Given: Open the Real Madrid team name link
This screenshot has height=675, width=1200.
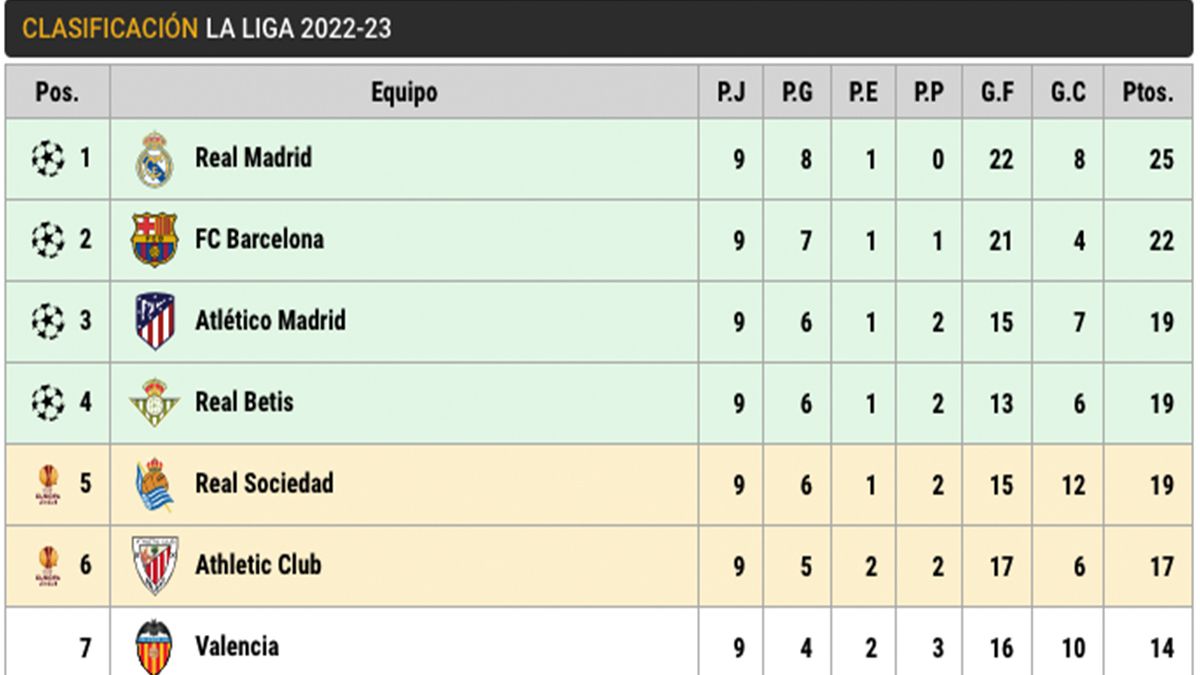Looking at the screenshot, I should (x=253, y=158).
